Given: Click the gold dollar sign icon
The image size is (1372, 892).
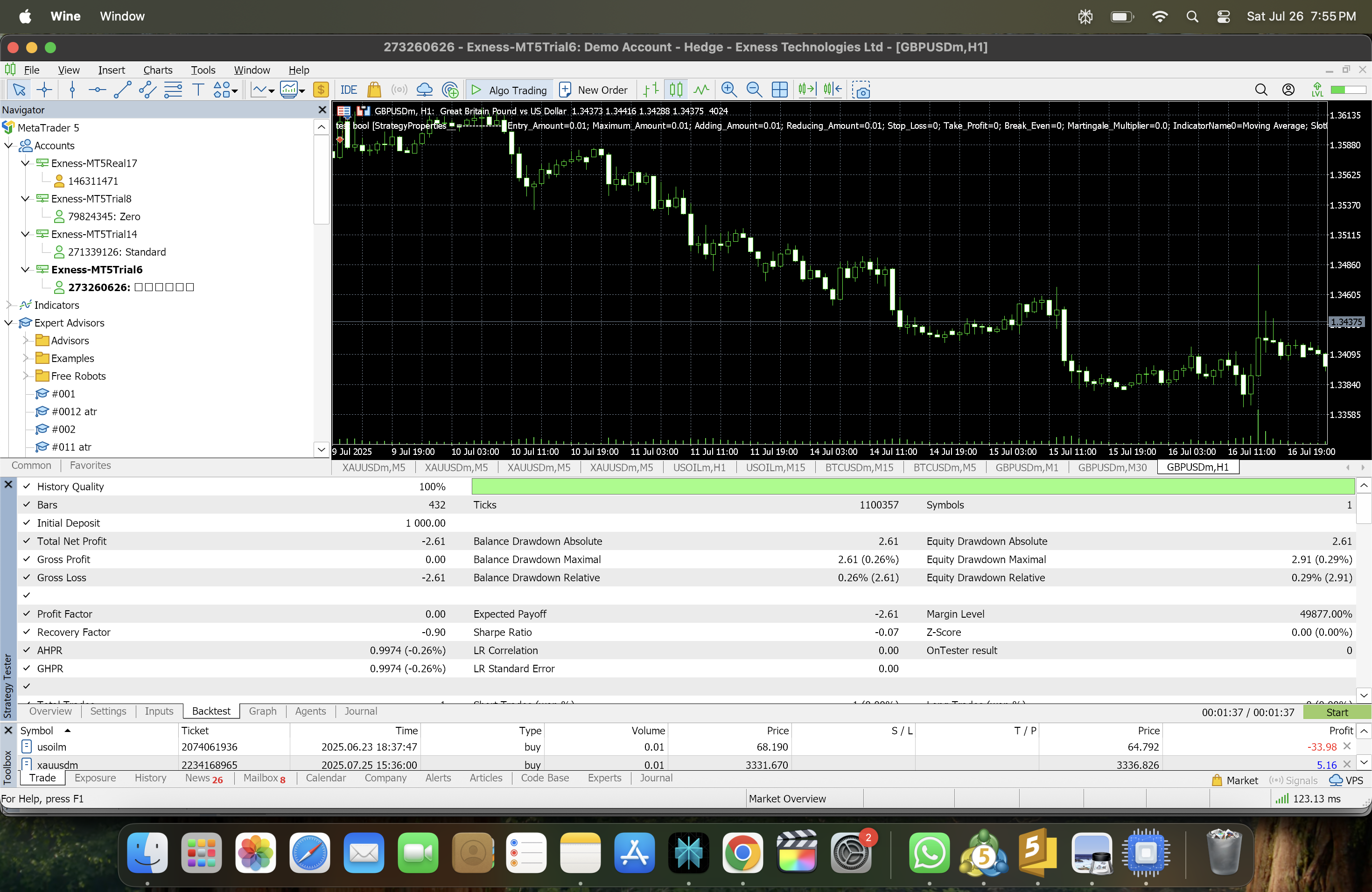Looking at the screenshot, I should tap(321, 90).
